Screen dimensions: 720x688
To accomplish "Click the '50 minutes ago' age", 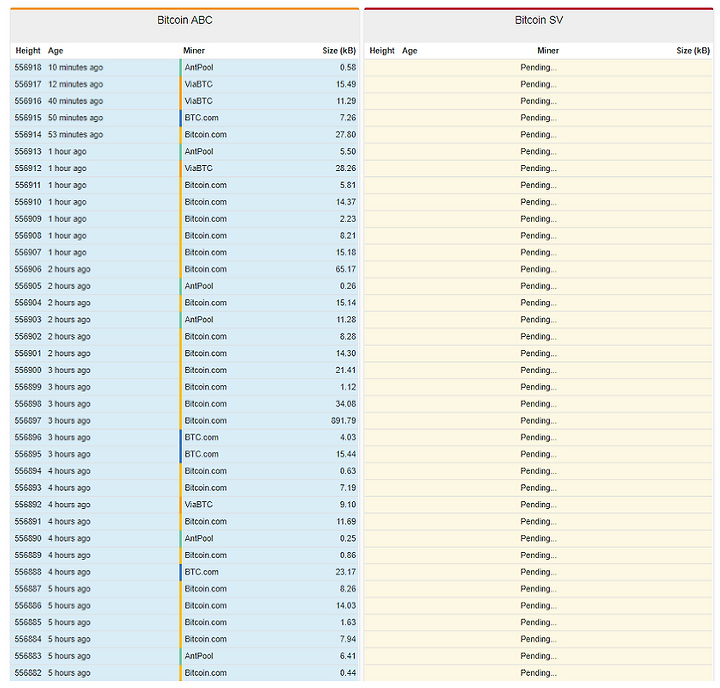I will point(76,118).
